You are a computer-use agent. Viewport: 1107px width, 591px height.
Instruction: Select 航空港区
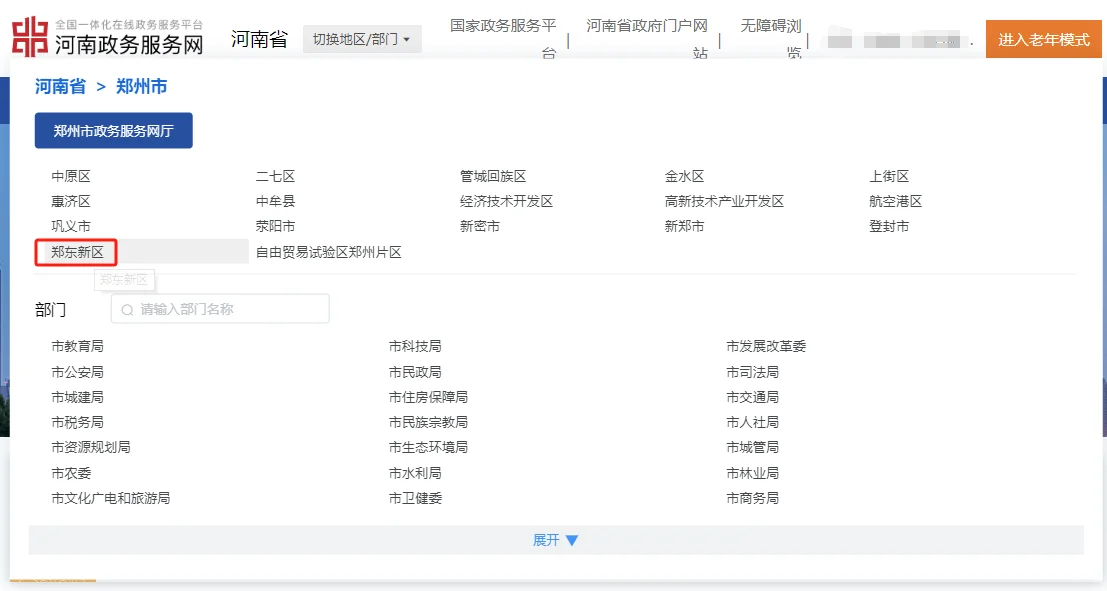coord(896,202)
